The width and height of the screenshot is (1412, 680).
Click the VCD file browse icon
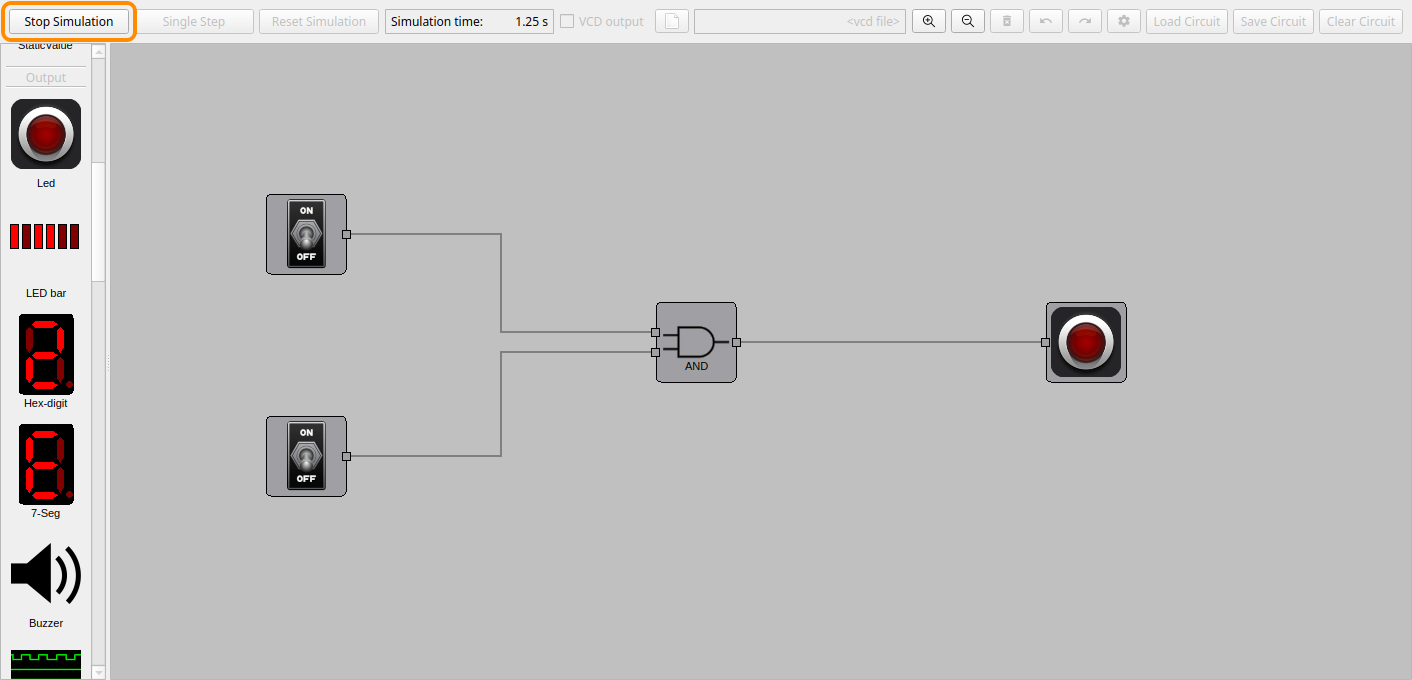pos(672,22)
